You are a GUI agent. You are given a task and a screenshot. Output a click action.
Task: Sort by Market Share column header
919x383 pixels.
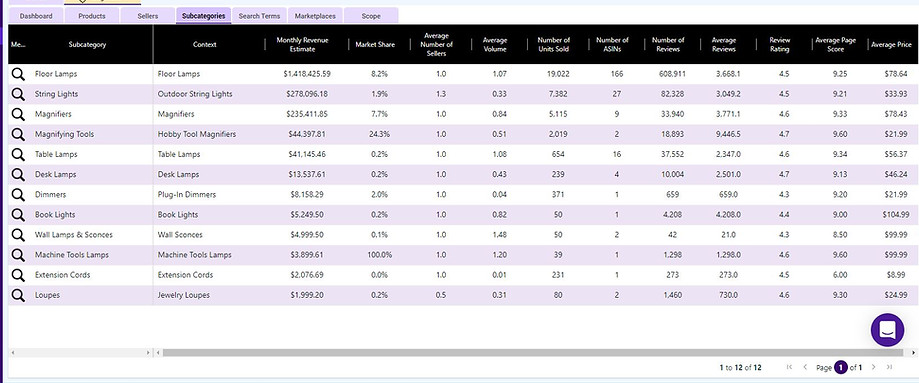pos(375,45)
